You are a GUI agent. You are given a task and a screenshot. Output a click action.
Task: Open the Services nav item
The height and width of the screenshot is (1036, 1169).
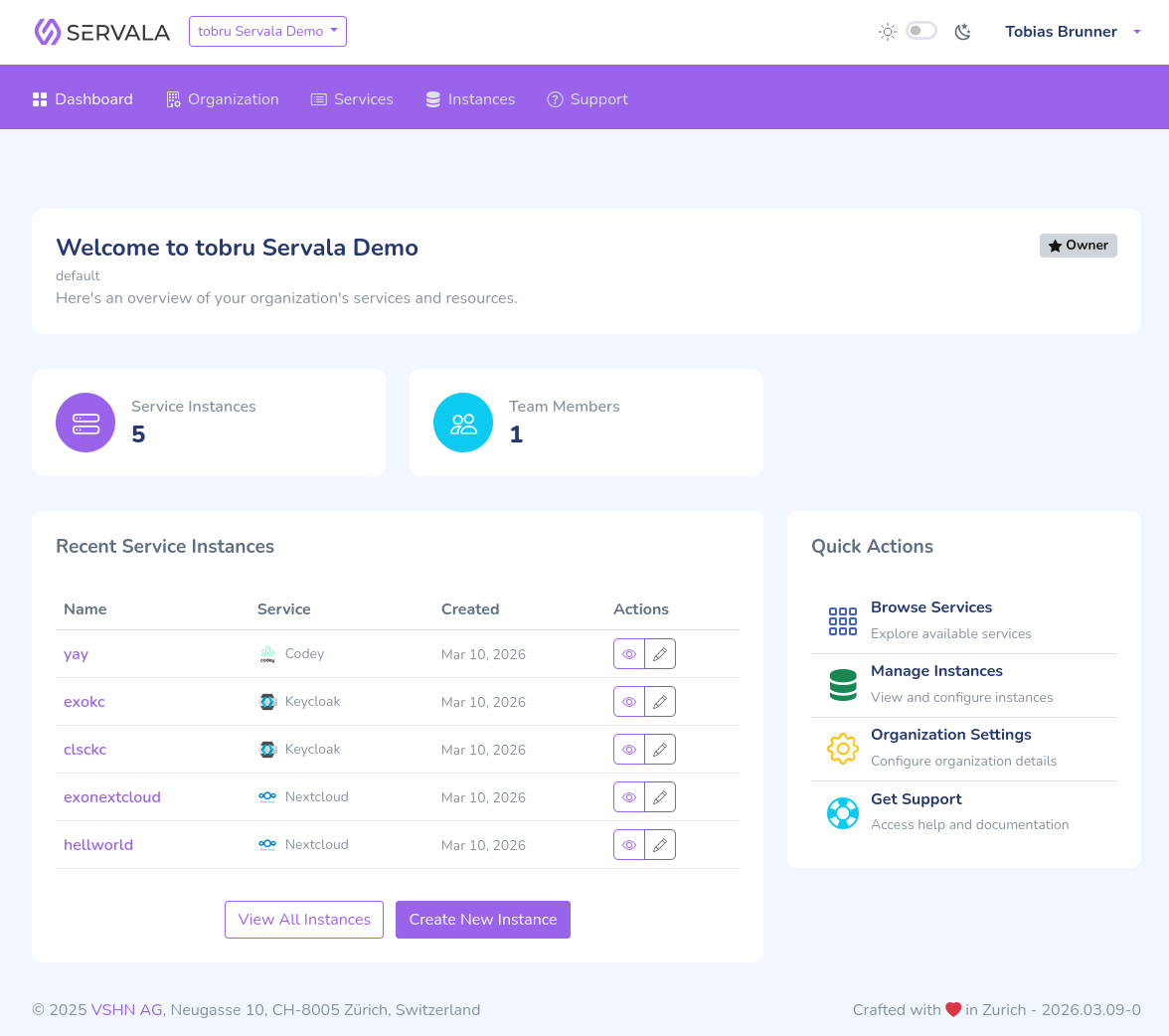(x=352, y=99)
